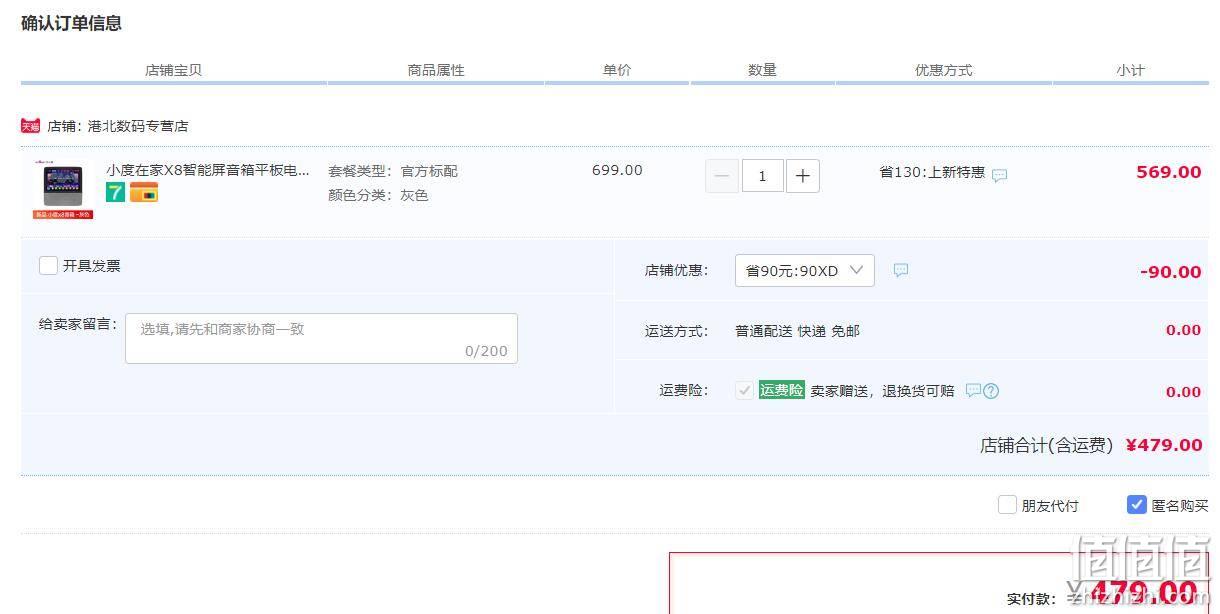The height and width of the screenshot is (614, 1220).
Task: Toggle the 运费险 checkbox
Action: click(x=744, y=390)
